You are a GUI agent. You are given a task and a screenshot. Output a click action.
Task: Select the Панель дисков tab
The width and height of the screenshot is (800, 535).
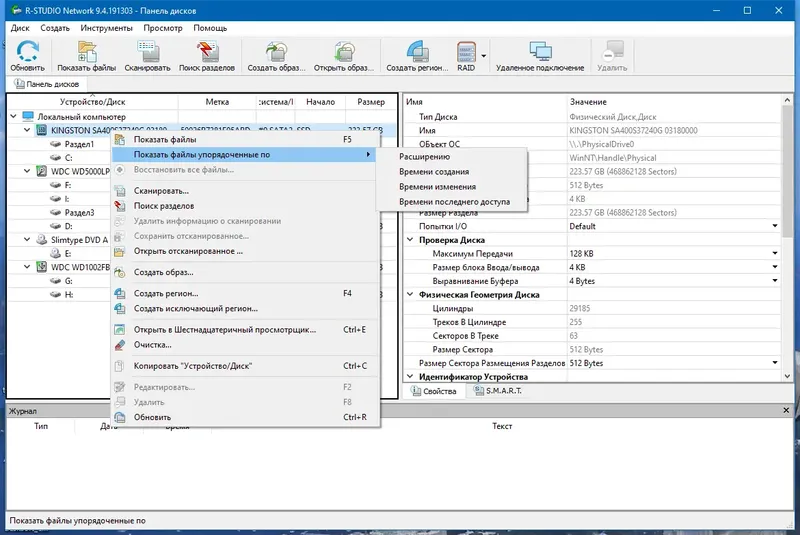point(46,84)
